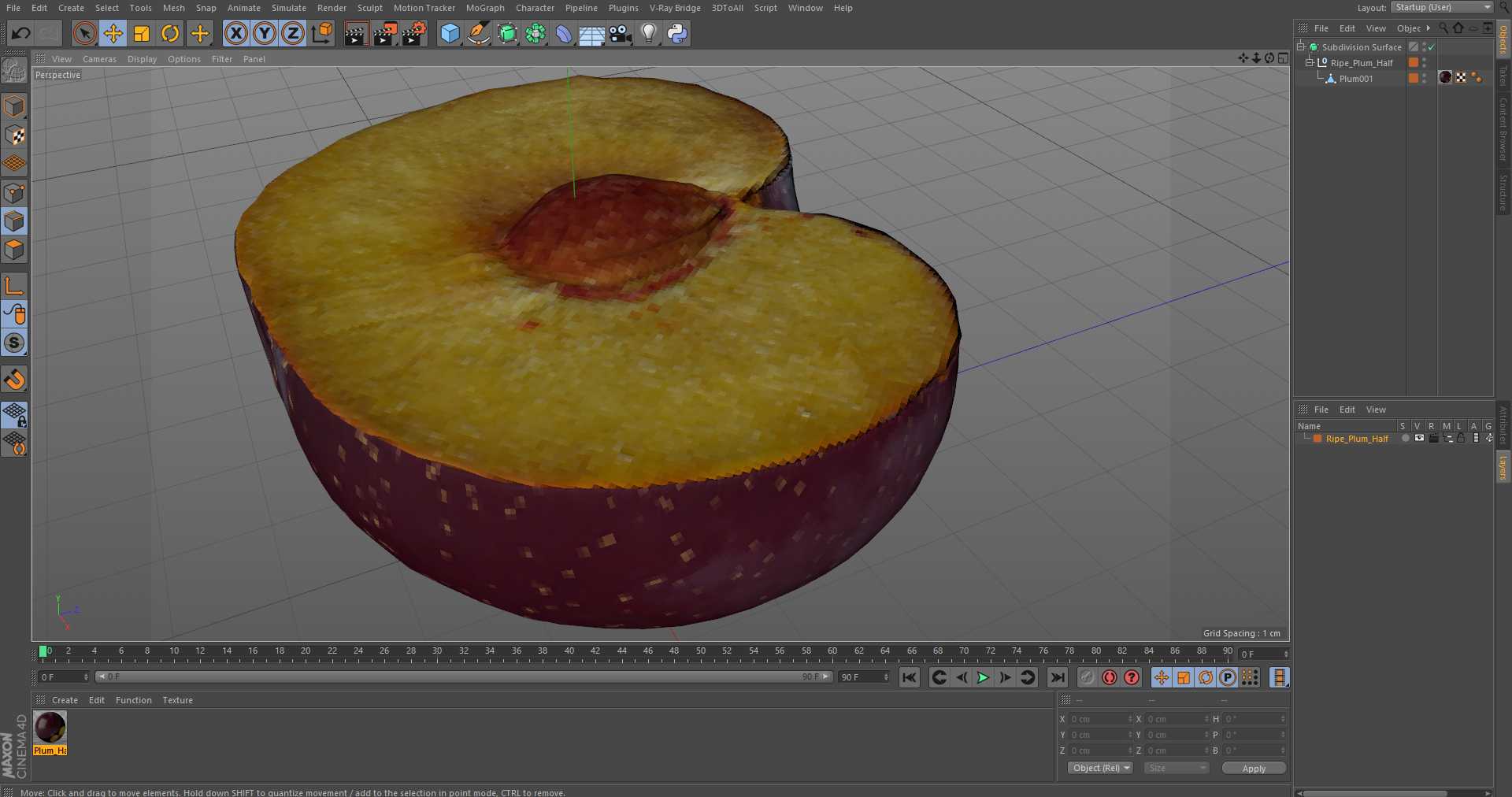Image resolution: width=1512 pixels, height=797 pixels.
Task: Open the material manager Function menu
Action: point(133,700)
